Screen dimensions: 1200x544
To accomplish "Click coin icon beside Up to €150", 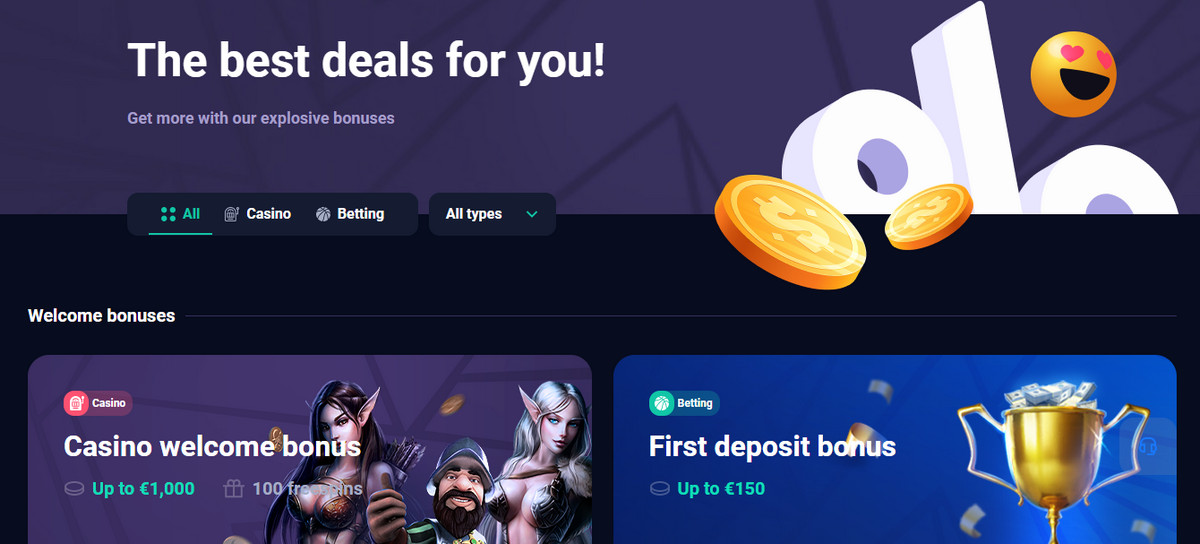I will 658,489.
